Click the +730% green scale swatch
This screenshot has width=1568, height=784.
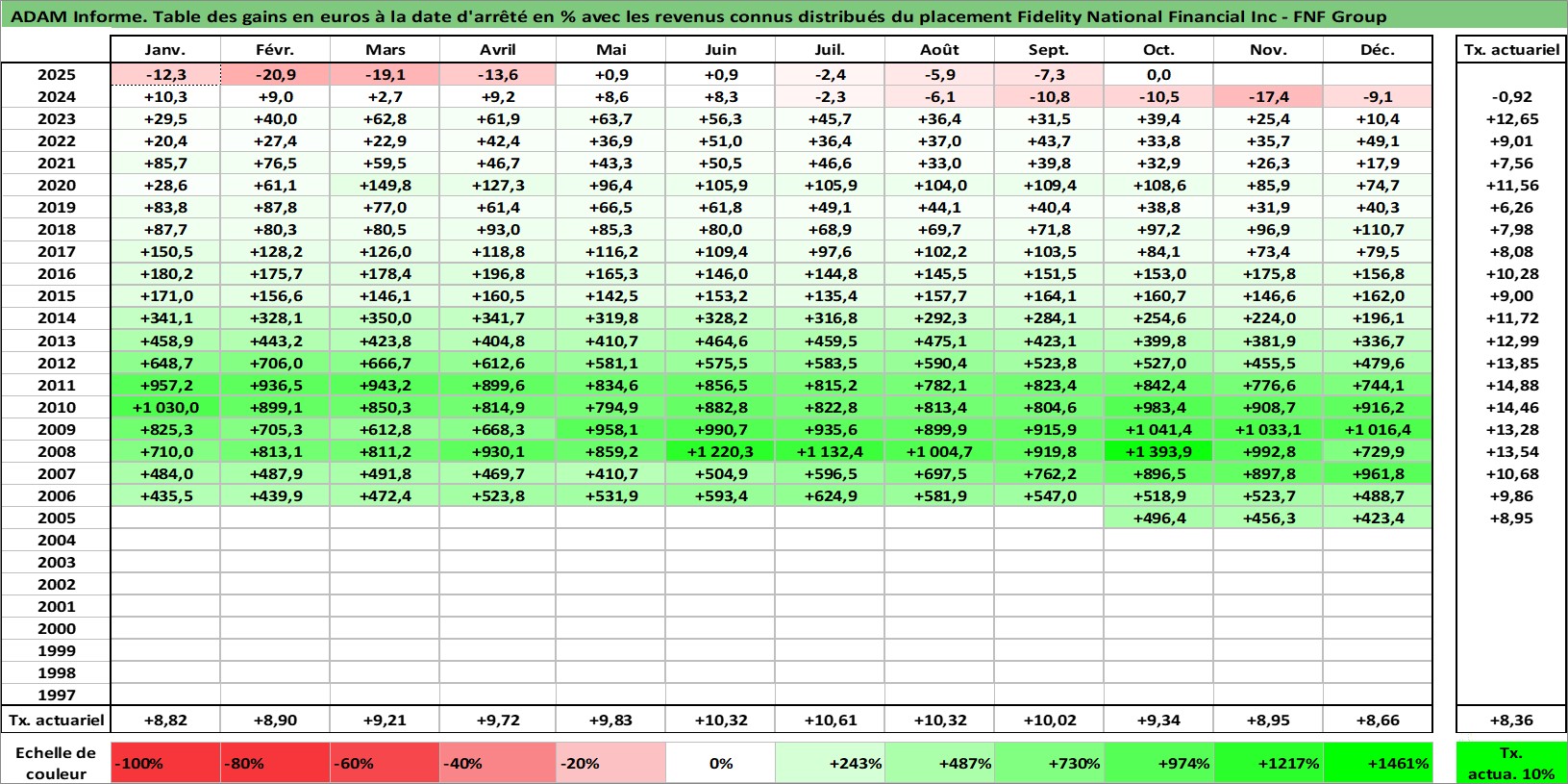pos(1049,763)
